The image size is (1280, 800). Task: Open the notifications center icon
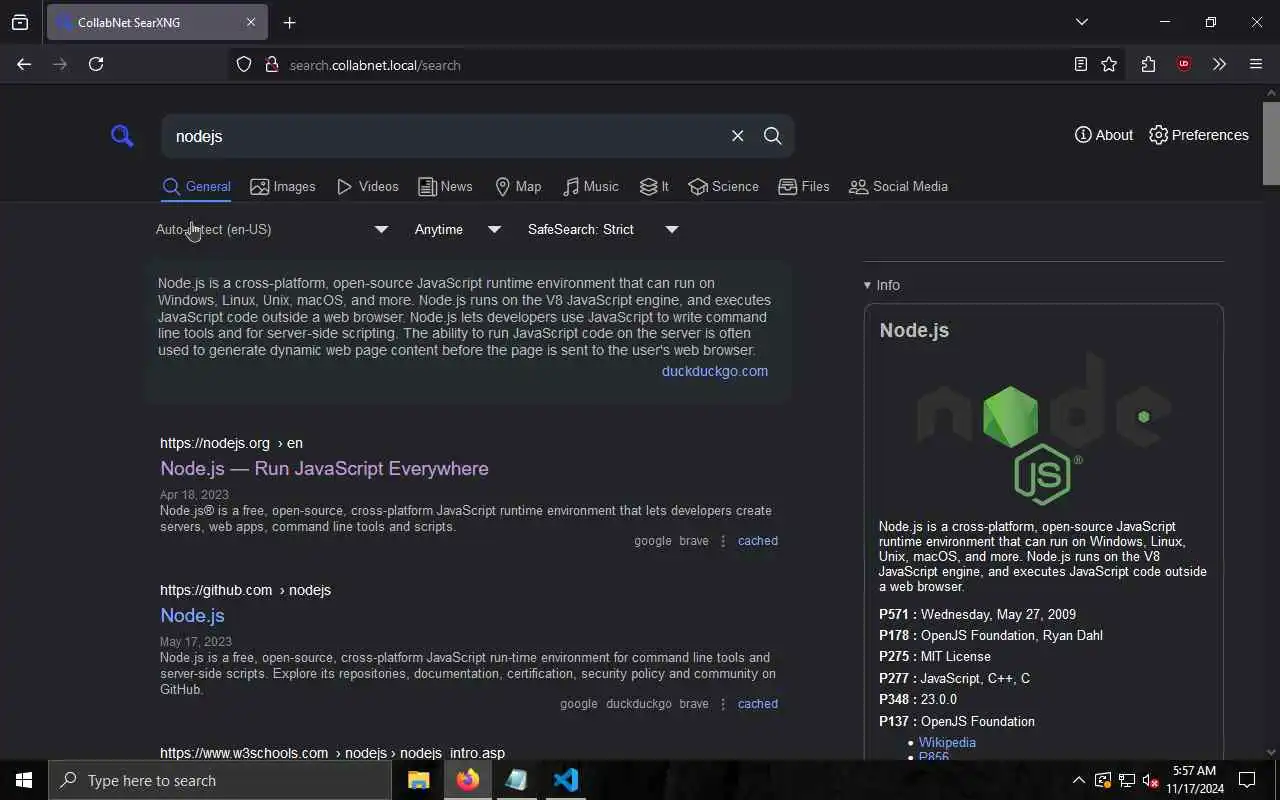pyautogui.click(x=1247, y=780)
